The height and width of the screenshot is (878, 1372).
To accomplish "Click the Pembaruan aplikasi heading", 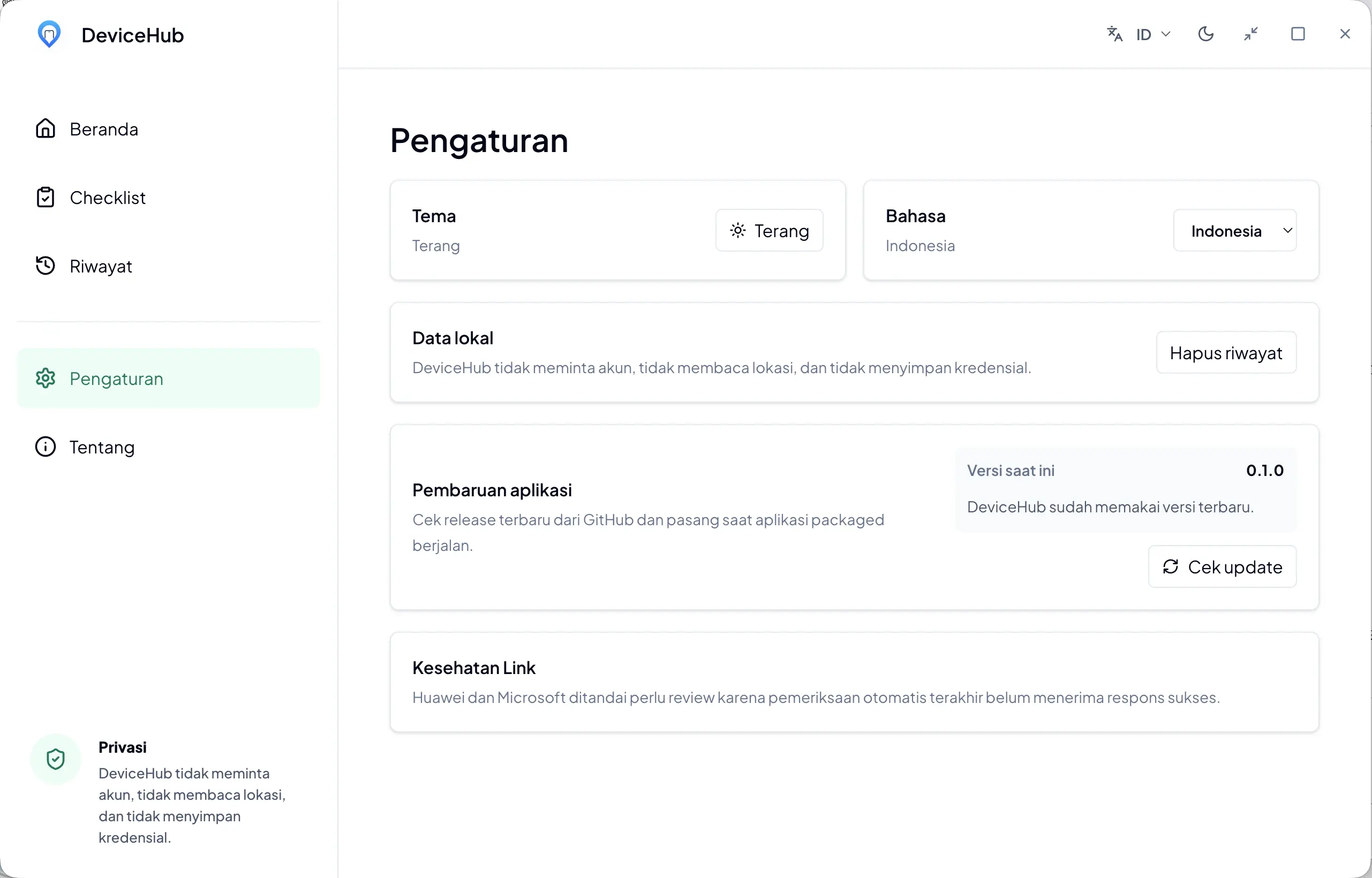I will 492,490.
